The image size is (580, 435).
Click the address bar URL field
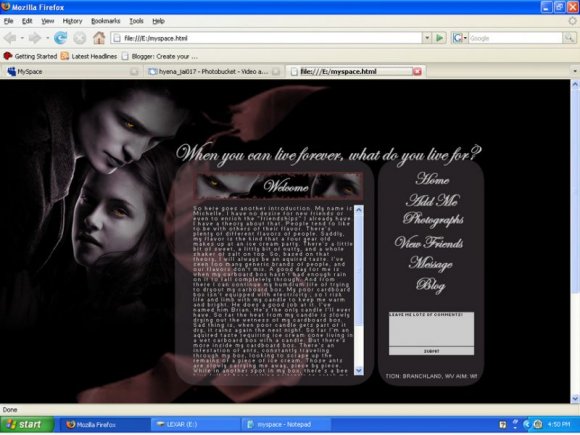(266, 38)
